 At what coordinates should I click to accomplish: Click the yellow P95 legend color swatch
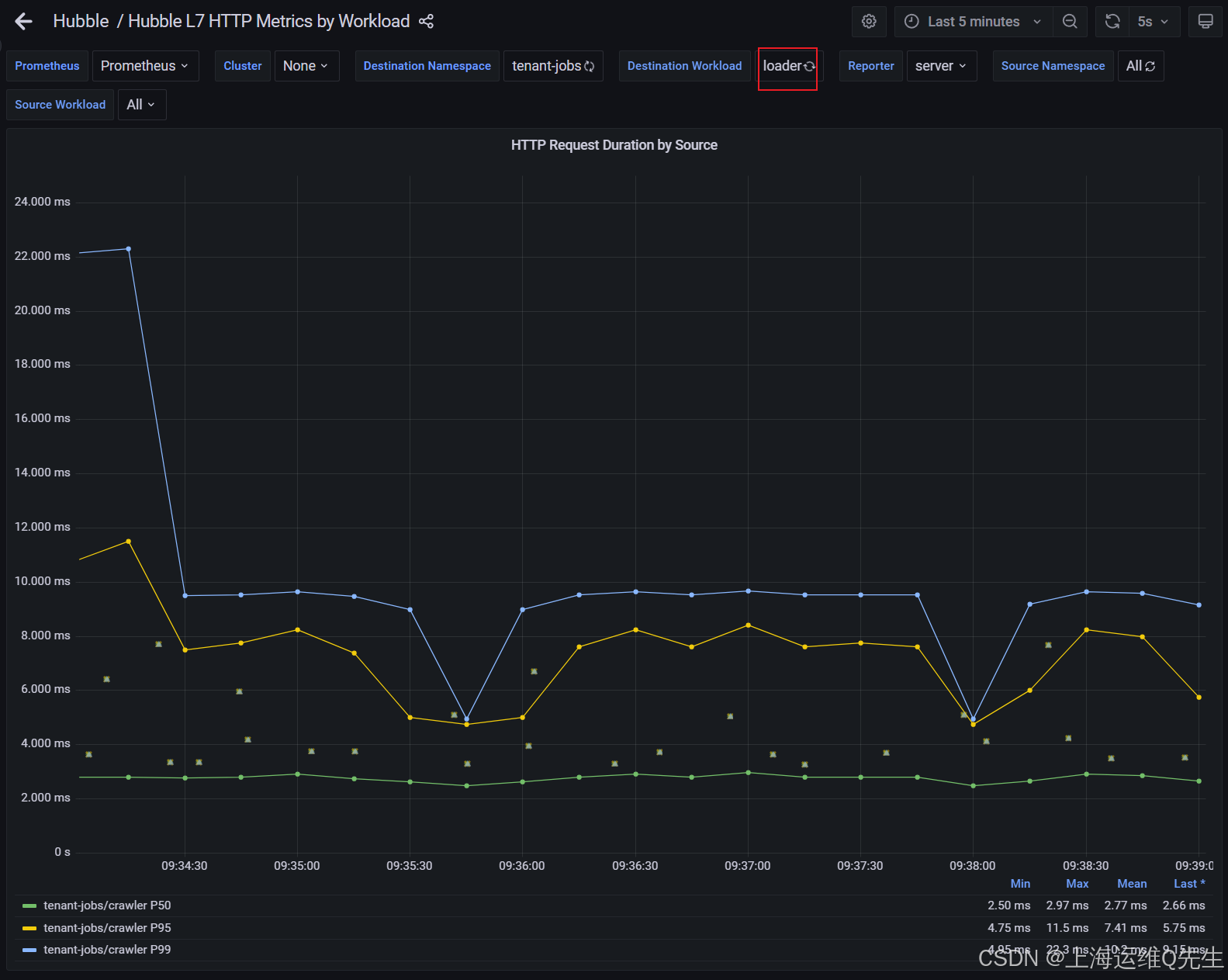29,928
